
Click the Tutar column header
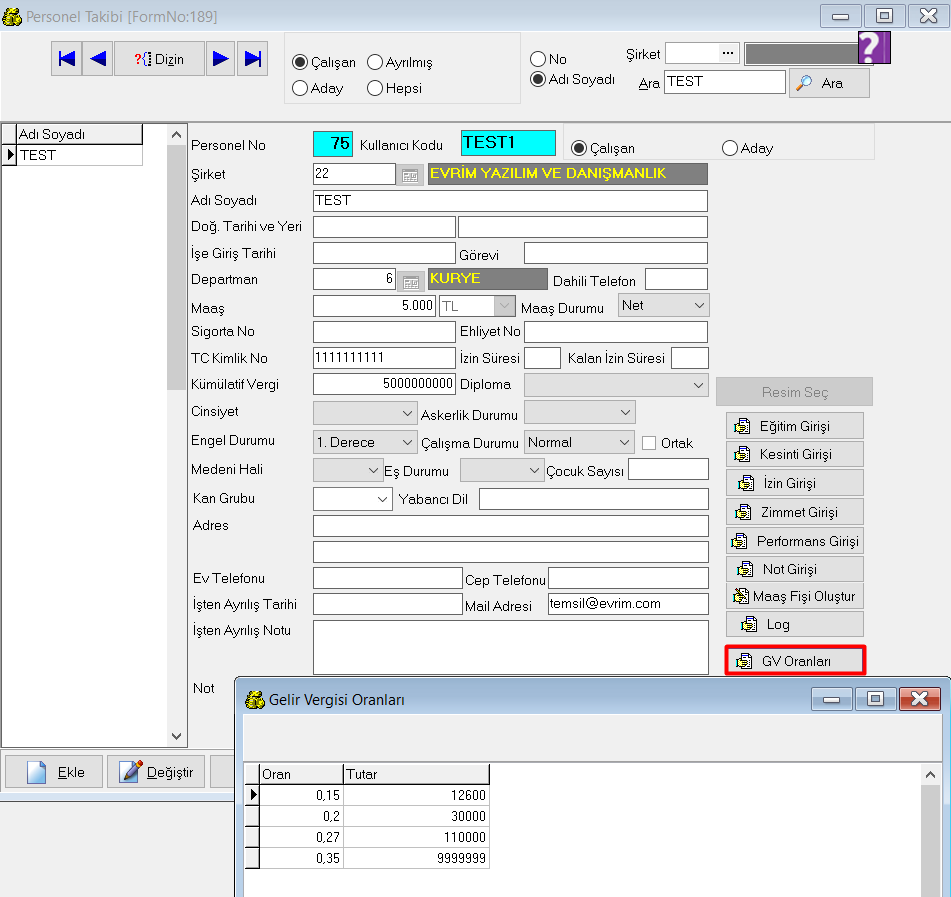416,774
